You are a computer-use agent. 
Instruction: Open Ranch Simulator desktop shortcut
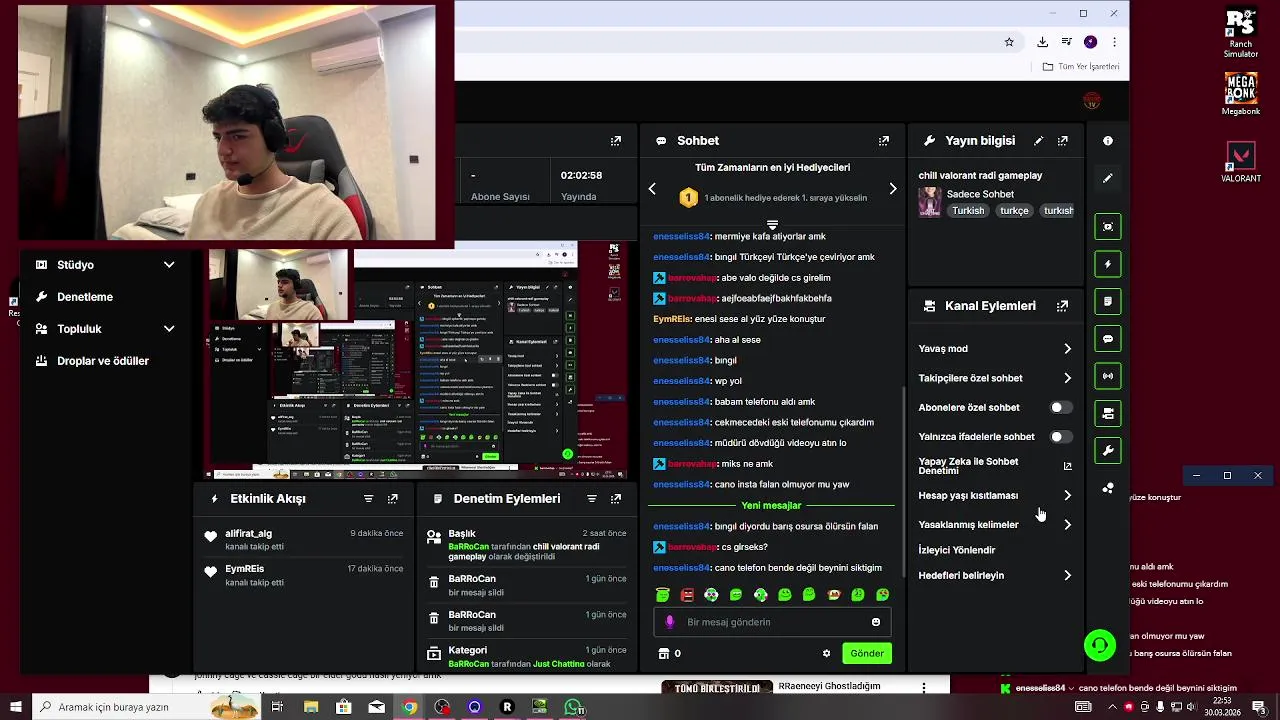pyautogui.click(x=1241, y=33)
